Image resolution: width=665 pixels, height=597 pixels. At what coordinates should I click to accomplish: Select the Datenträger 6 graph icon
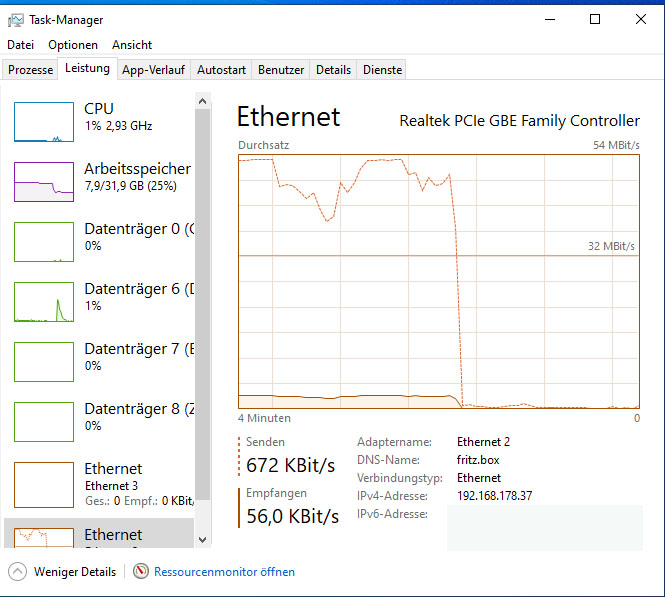click(44, 301)
